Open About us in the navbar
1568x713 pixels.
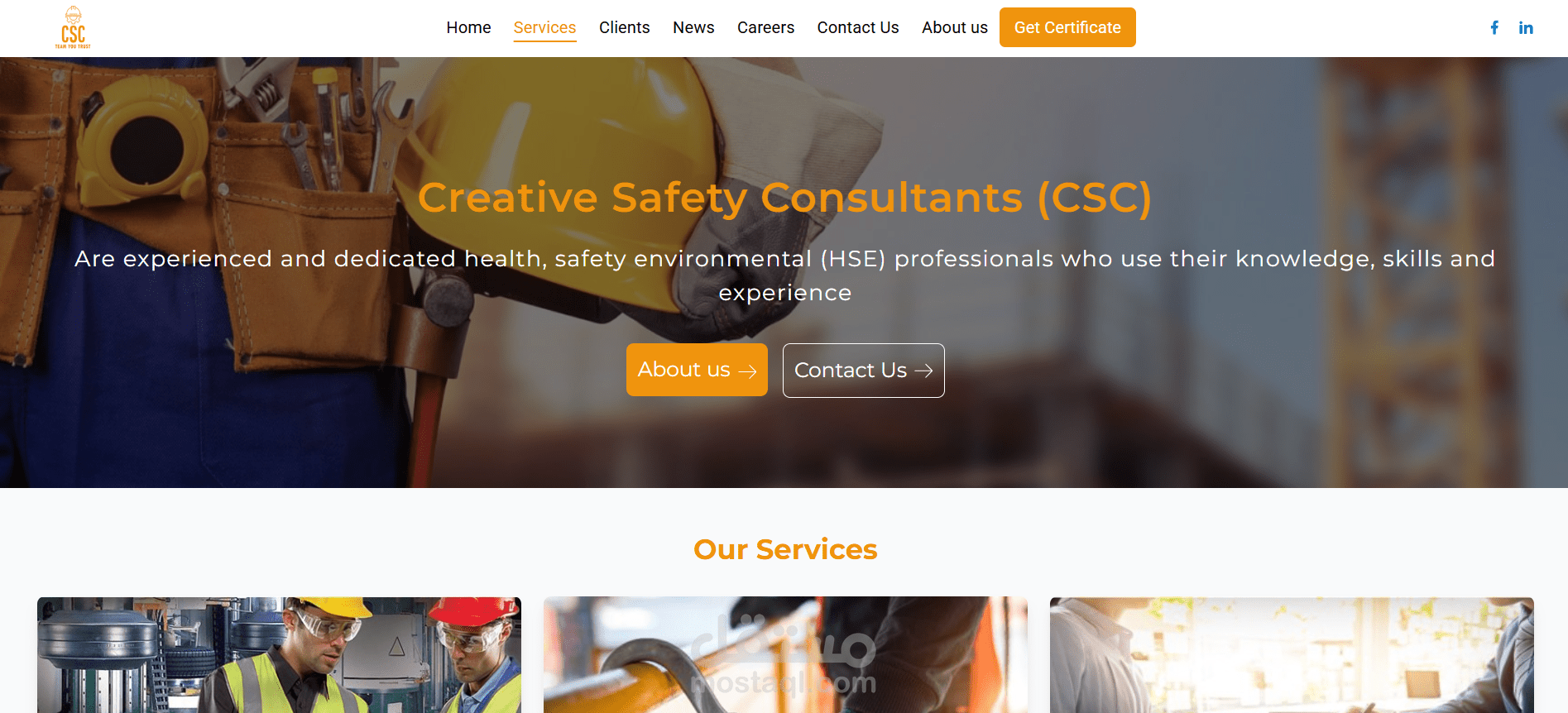click(954, 27)
